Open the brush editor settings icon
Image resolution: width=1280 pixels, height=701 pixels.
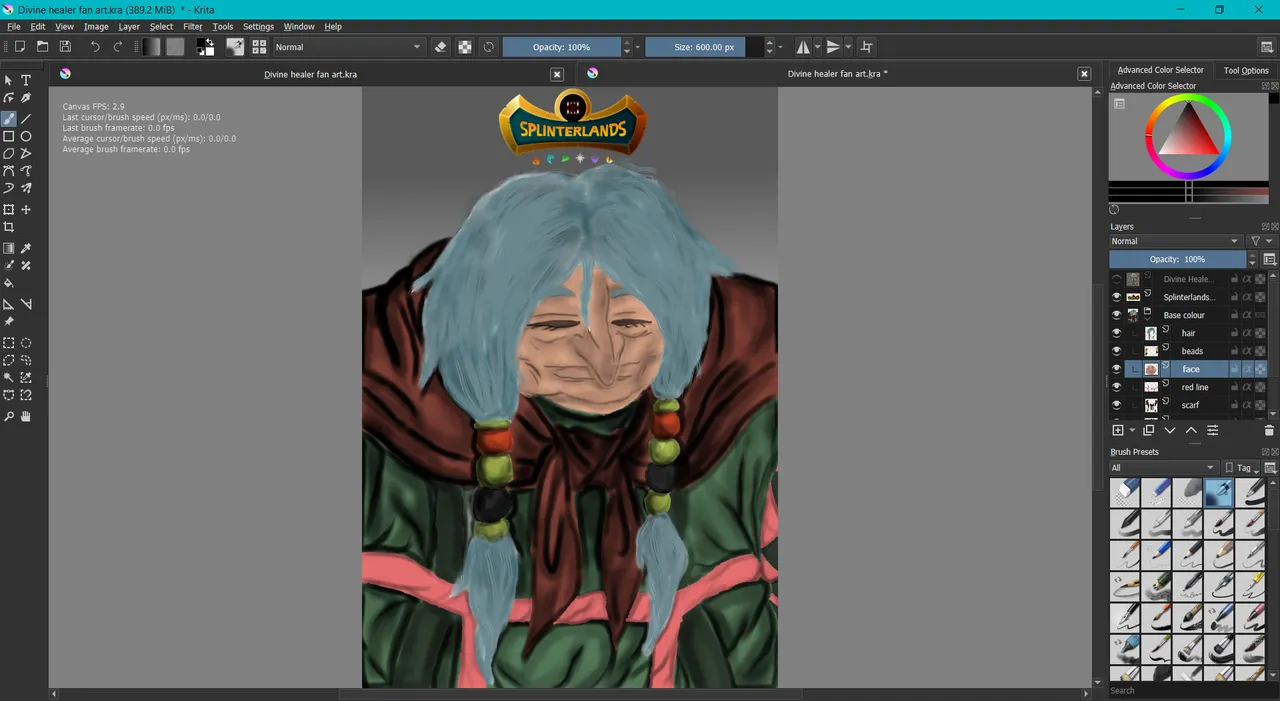click(235, 47)
